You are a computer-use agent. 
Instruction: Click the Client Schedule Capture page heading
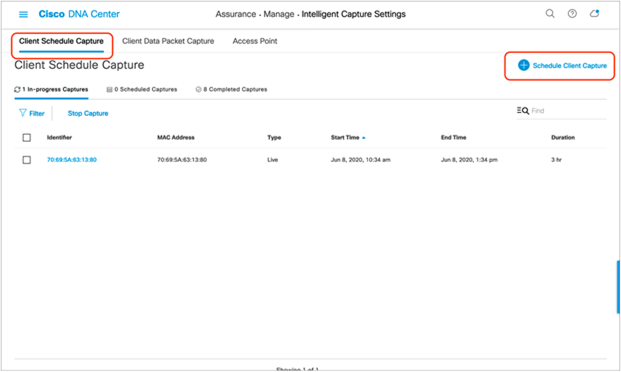[x=79, y=65]
